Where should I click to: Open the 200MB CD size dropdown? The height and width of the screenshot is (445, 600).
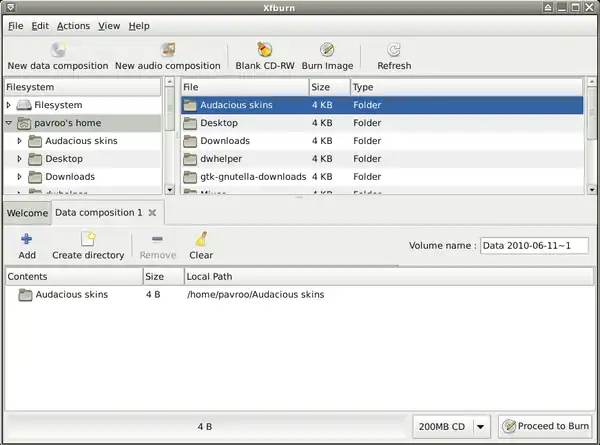[x=481, y=426]
